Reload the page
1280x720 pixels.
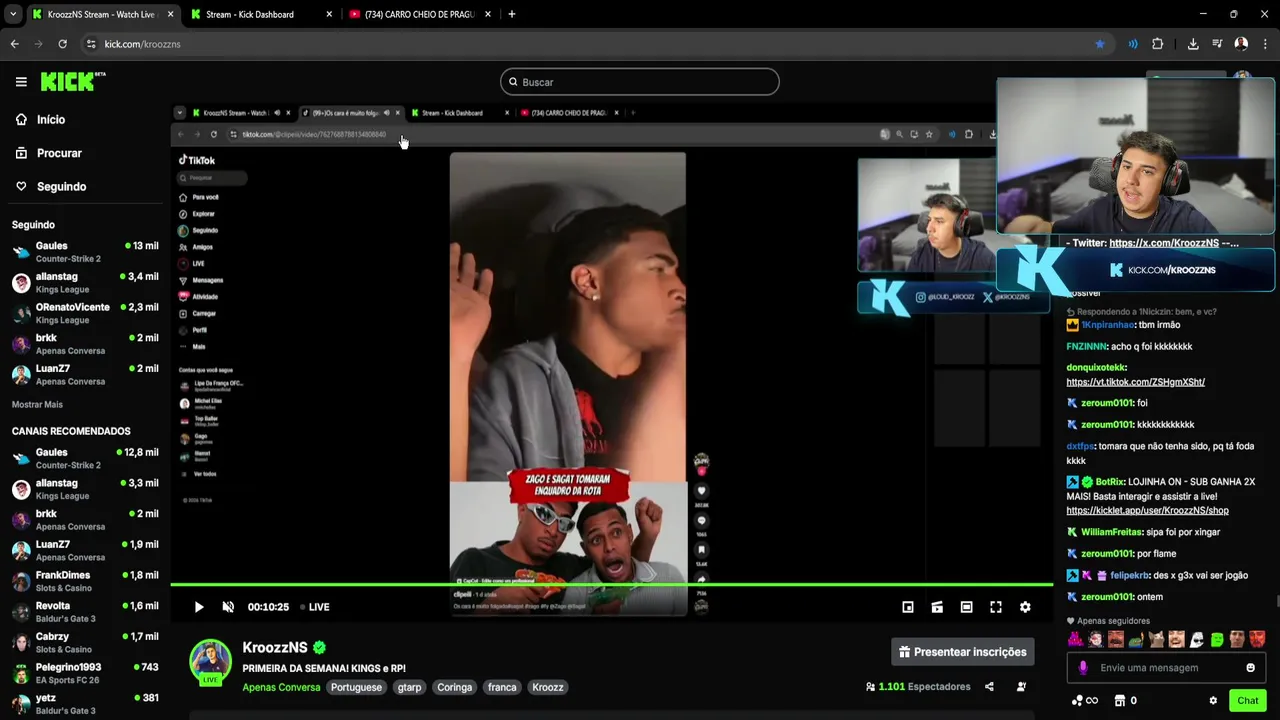click(62, 44)
